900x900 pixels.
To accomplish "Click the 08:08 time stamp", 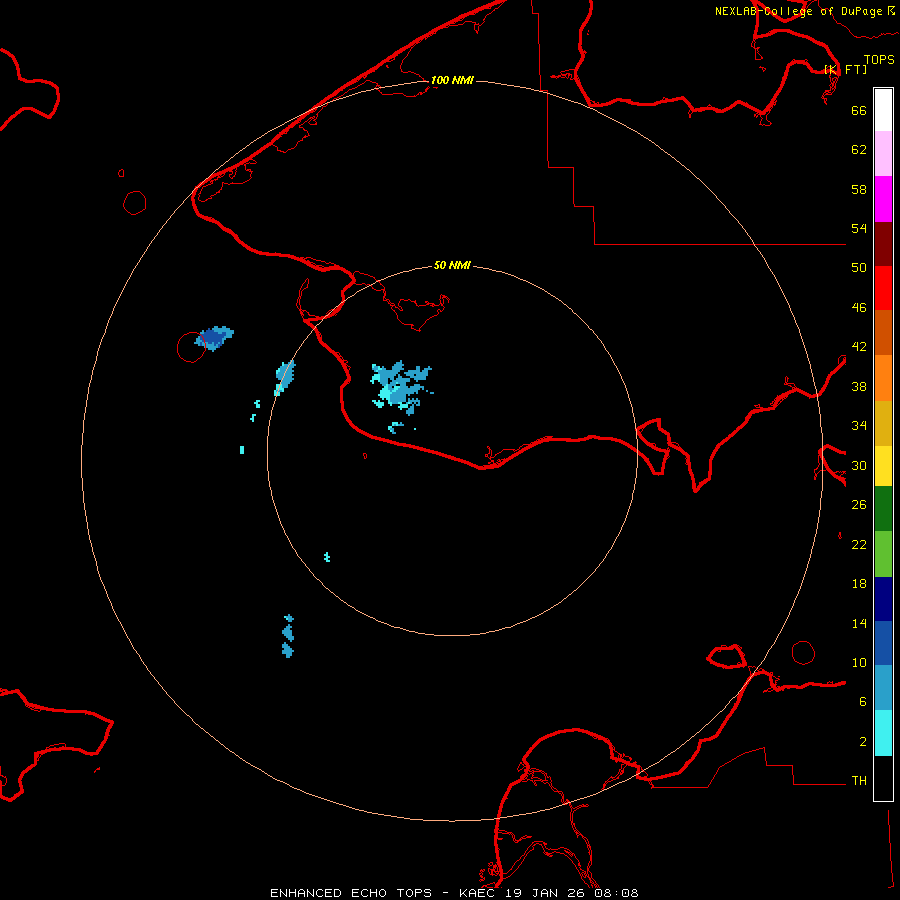I will [x=616, y=893].
